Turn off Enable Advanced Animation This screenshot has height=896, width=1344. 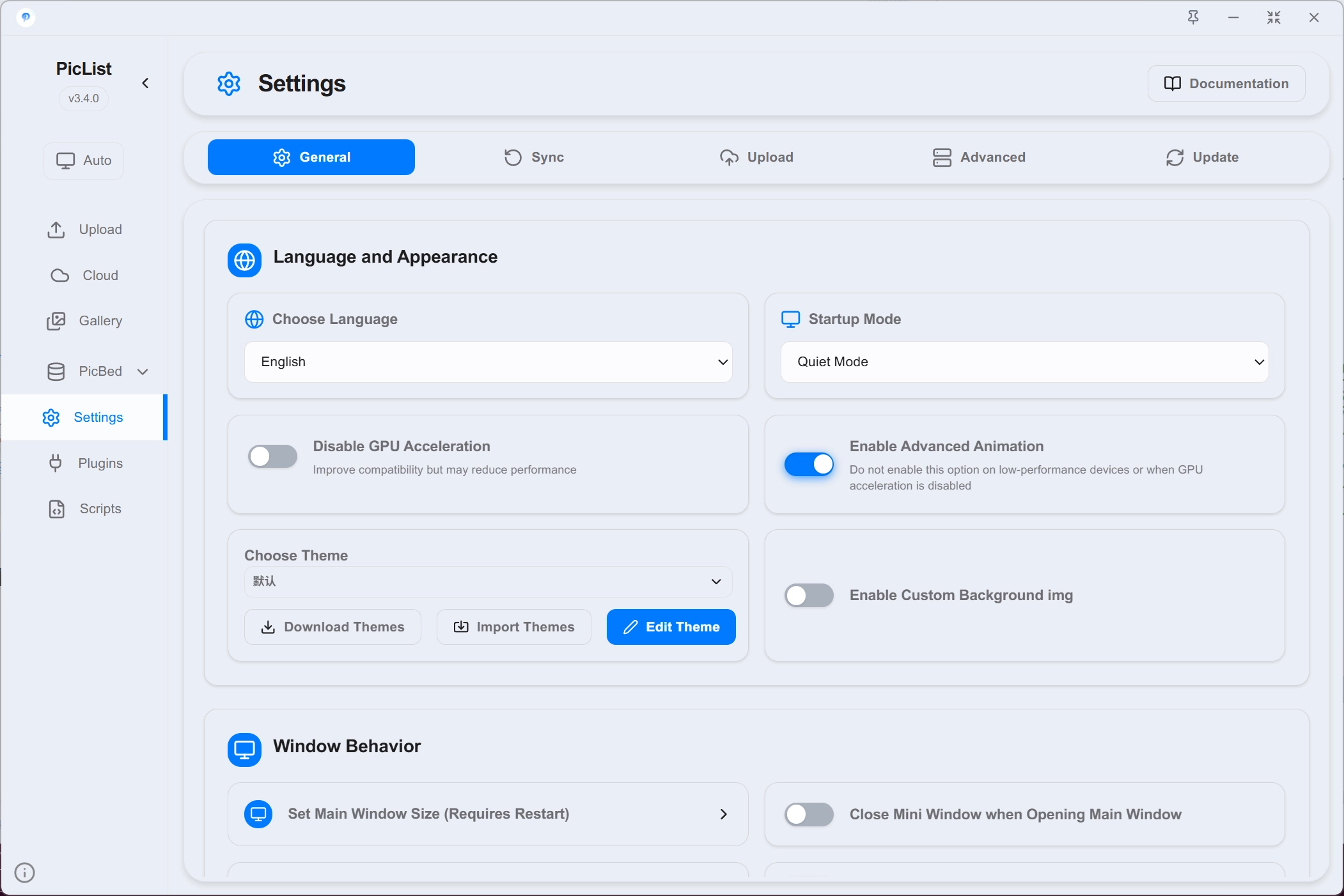[x=809, y=464]
